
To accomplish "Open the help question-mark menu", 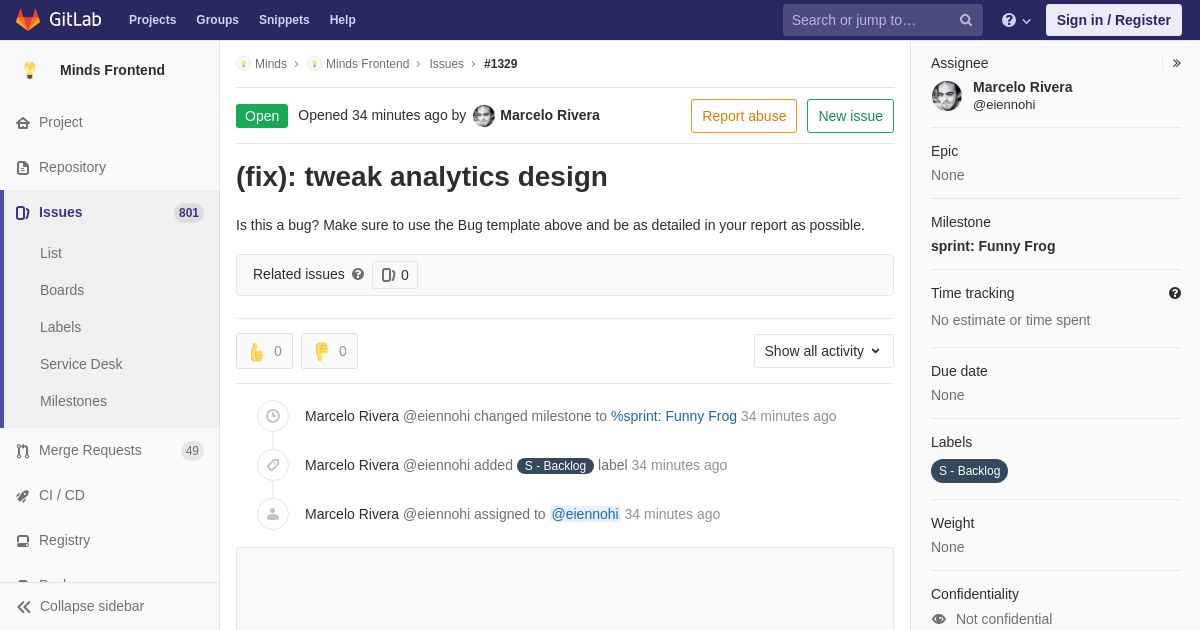I will point(1016,20).
